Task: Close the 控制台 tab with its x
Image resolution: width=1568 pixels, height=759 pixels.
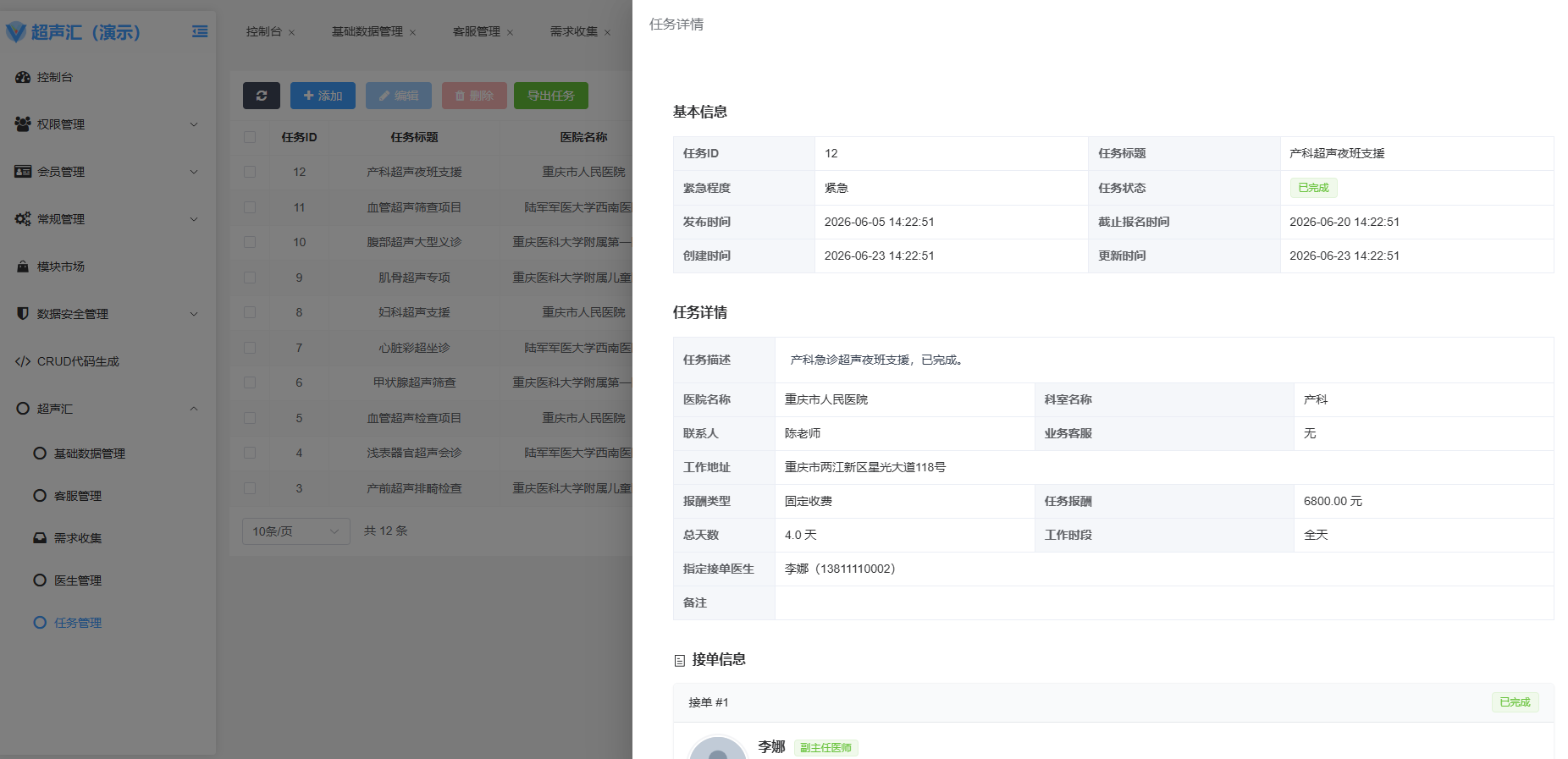Action: coord(291,32)
